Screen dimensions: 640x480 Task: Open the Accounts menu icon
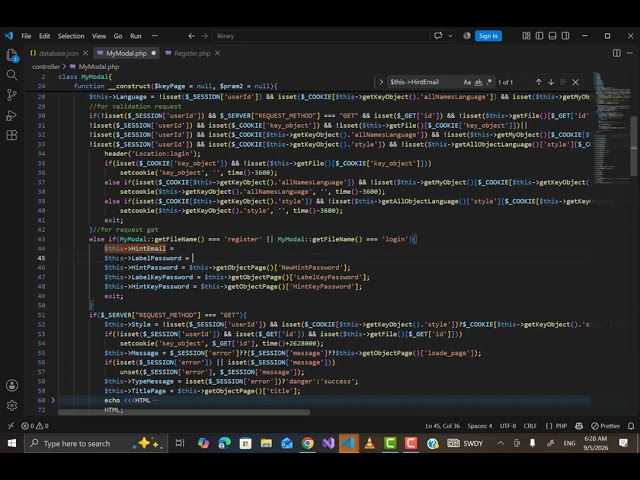tap(12, 385)
